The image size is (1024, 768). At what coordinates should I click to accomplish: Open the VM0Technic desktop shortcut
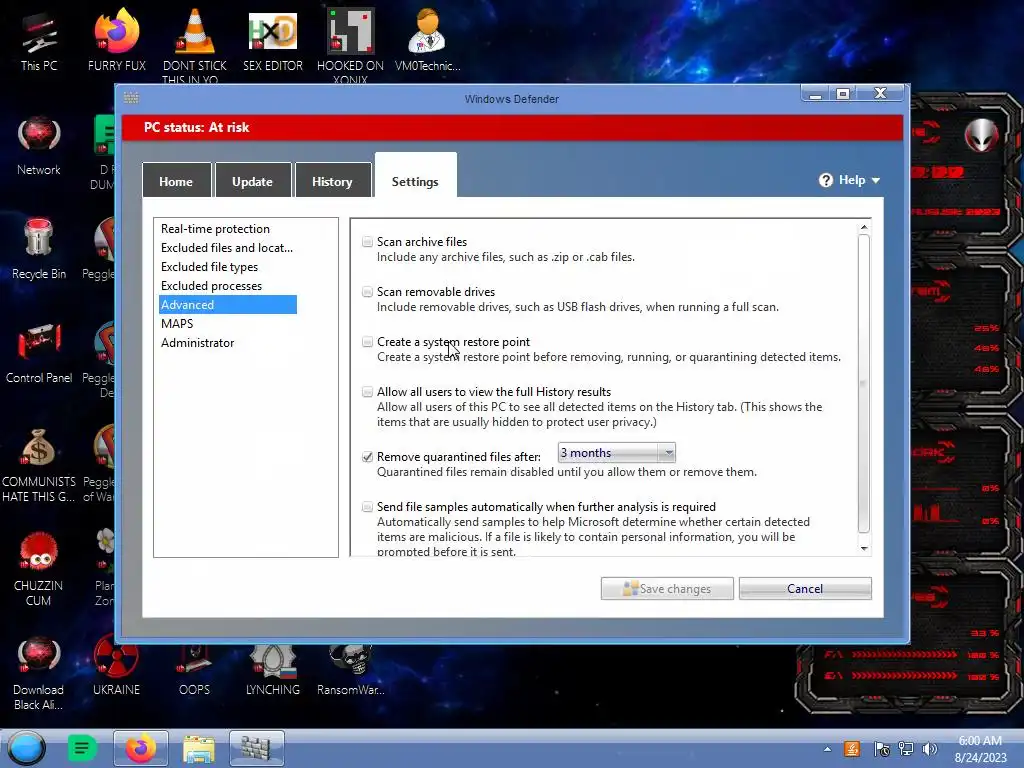pos(427,40)
